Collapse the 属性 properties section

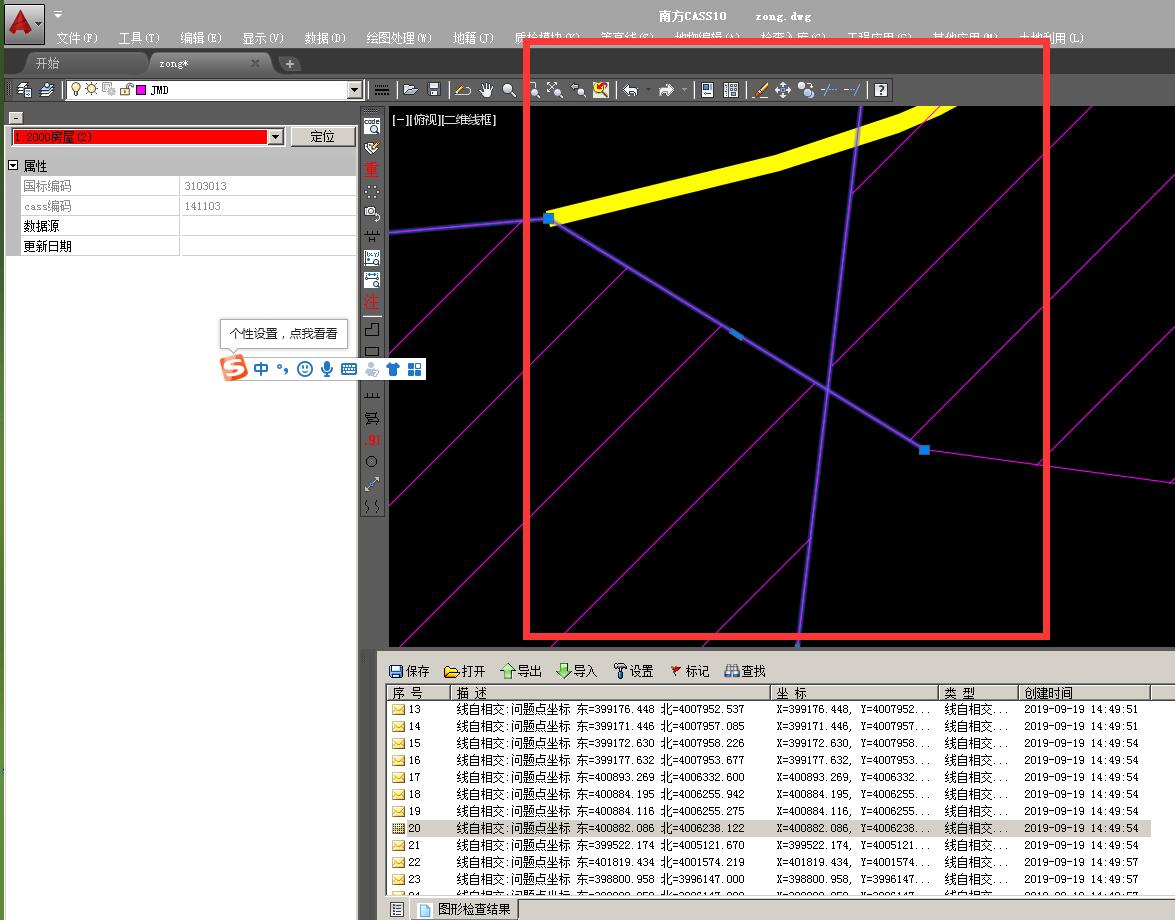[13, 166]
